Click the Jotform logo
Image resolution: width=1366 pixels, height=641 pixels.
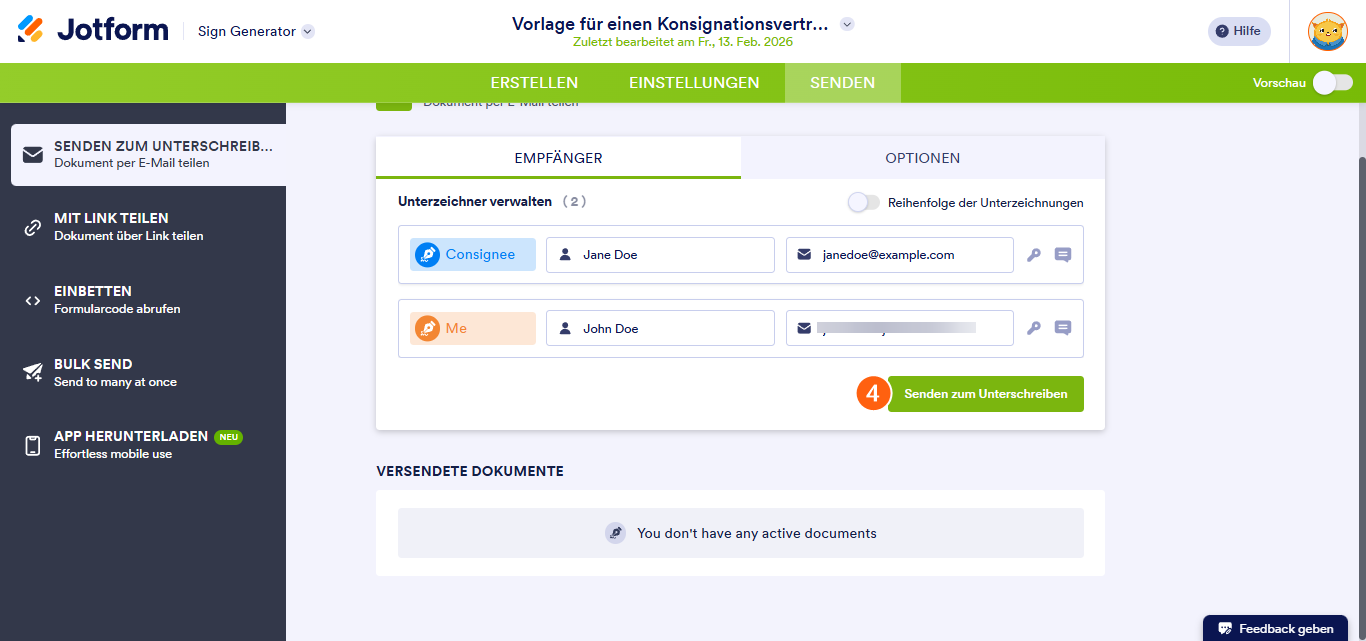pyautogui.click(x=91, y=29)
